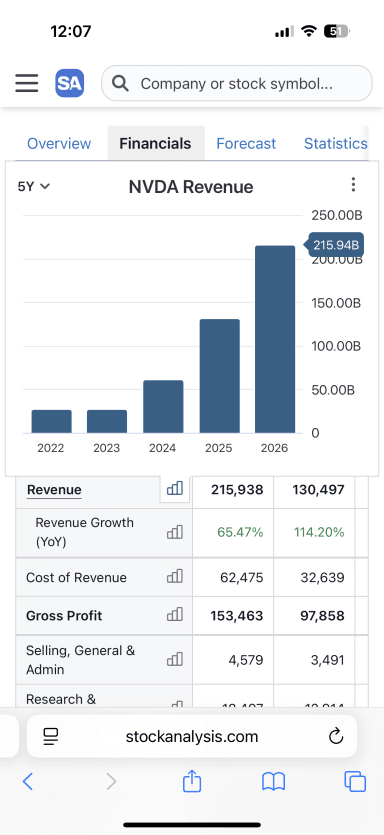Click the underlined Revenue row label
Viewport: 384px width, 835px height.
(54, 489)
